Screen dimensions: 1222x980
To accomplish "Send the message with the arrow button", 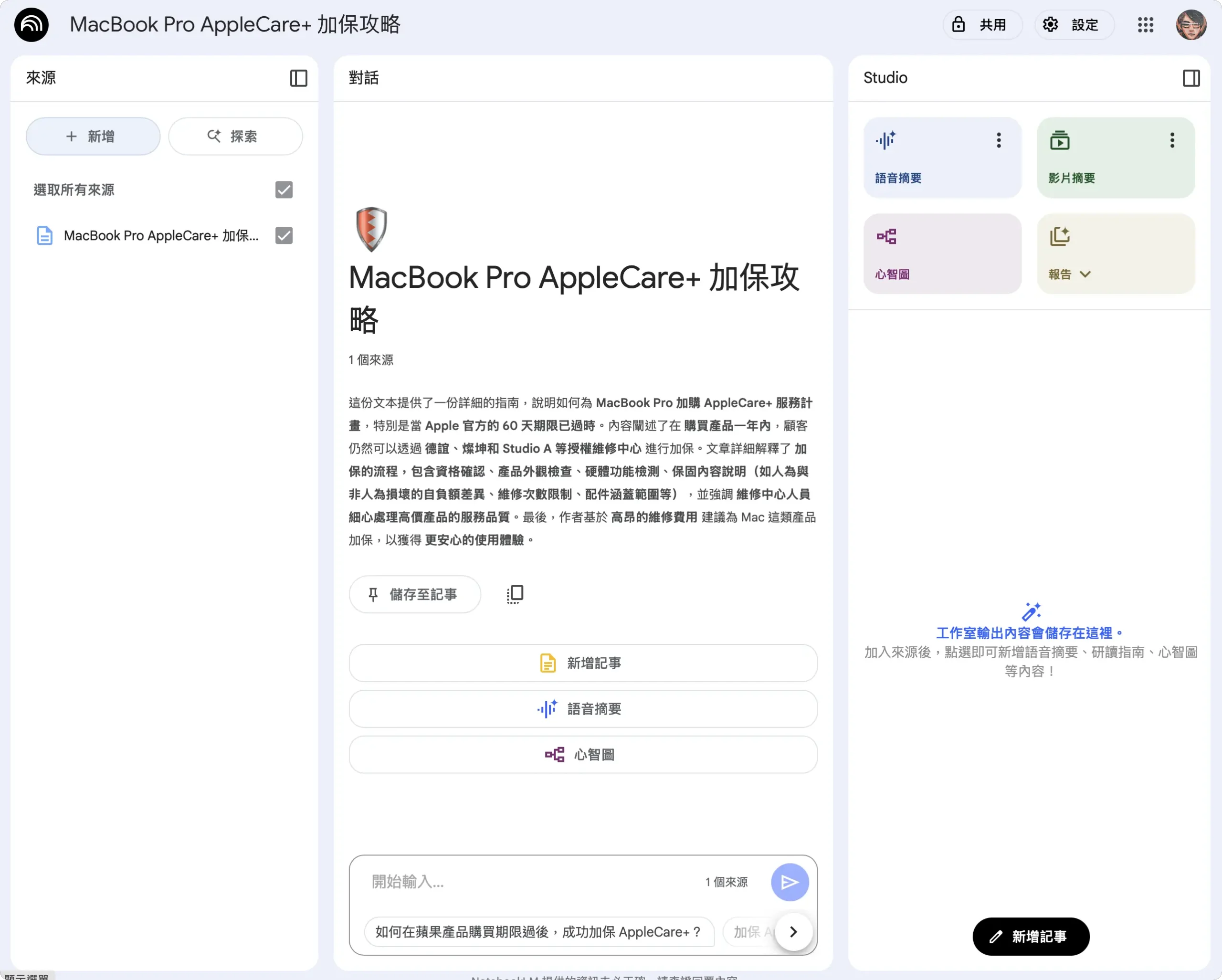I will pos(790,882).
